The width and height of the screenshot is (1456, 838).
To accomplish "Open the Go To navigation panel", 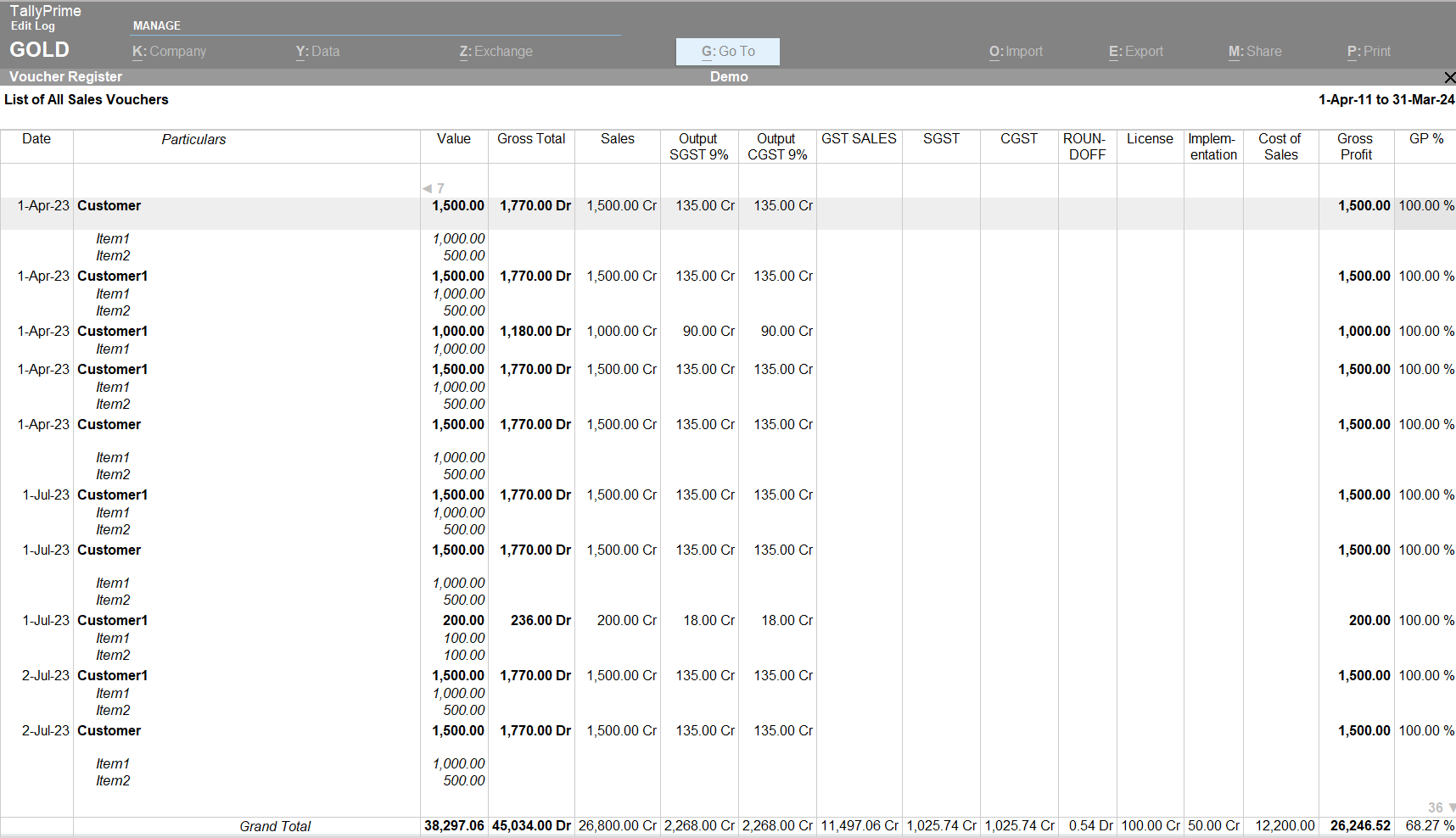I will (726, 51).
